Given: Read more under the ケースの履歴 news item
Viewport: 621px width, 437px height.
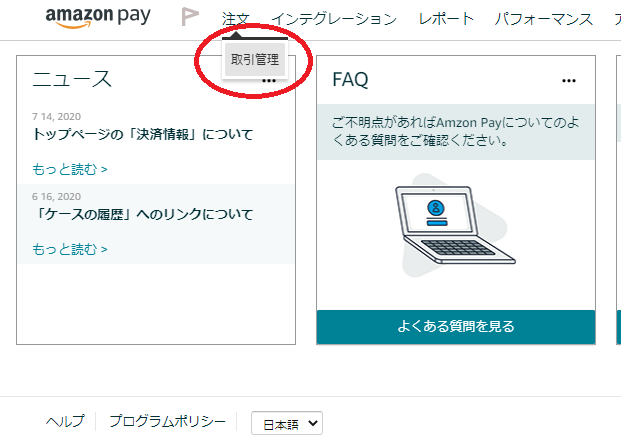Looking at the screenshot, I should pos(70,249).
